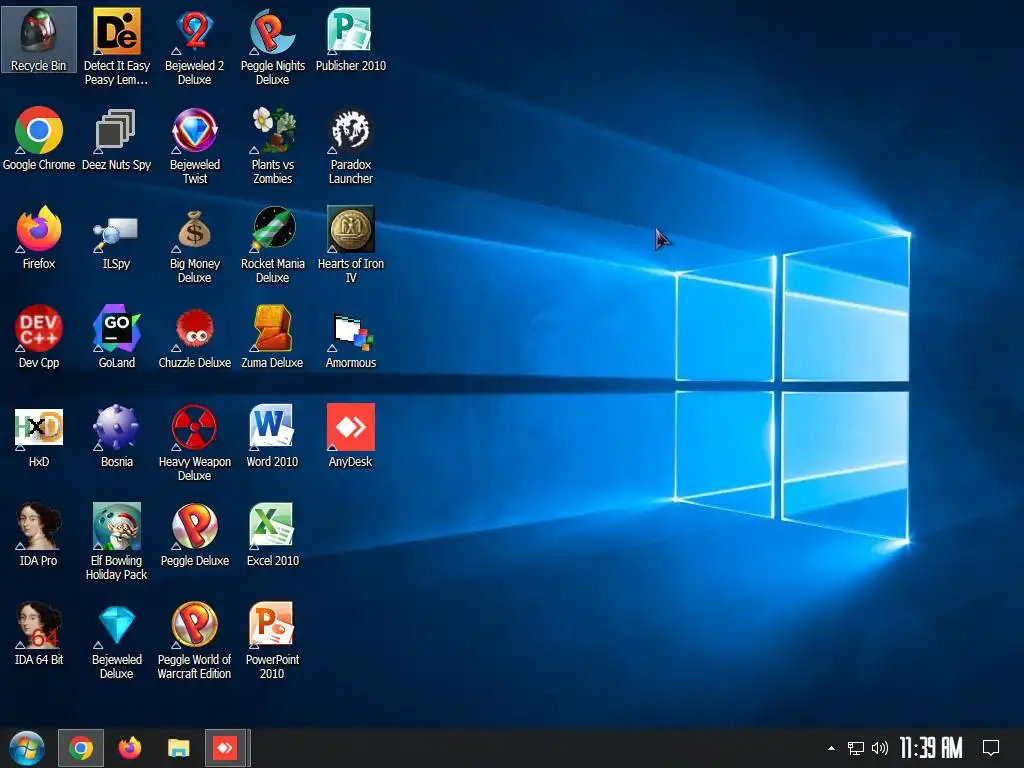Select Zuma Deluxe icon

(272, 336)
